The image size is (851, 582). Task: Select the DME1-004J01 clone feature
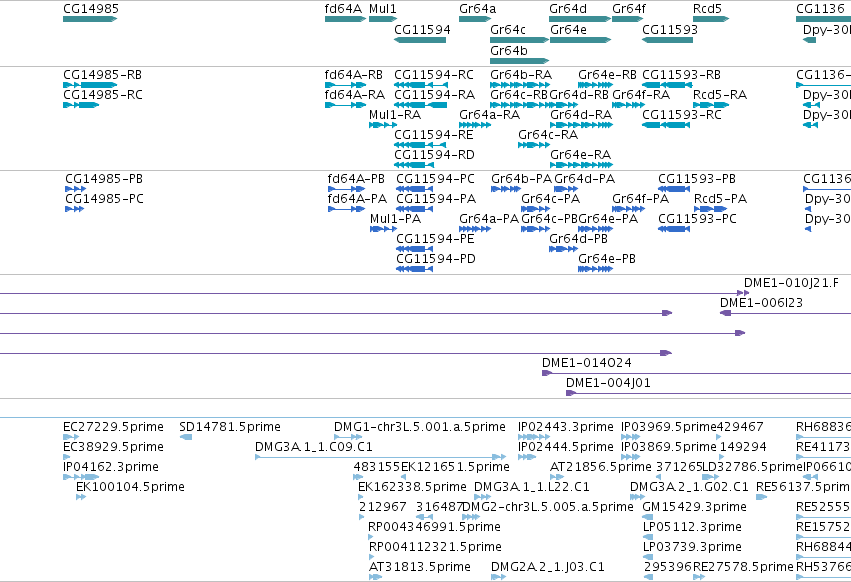tap(708, 393)
